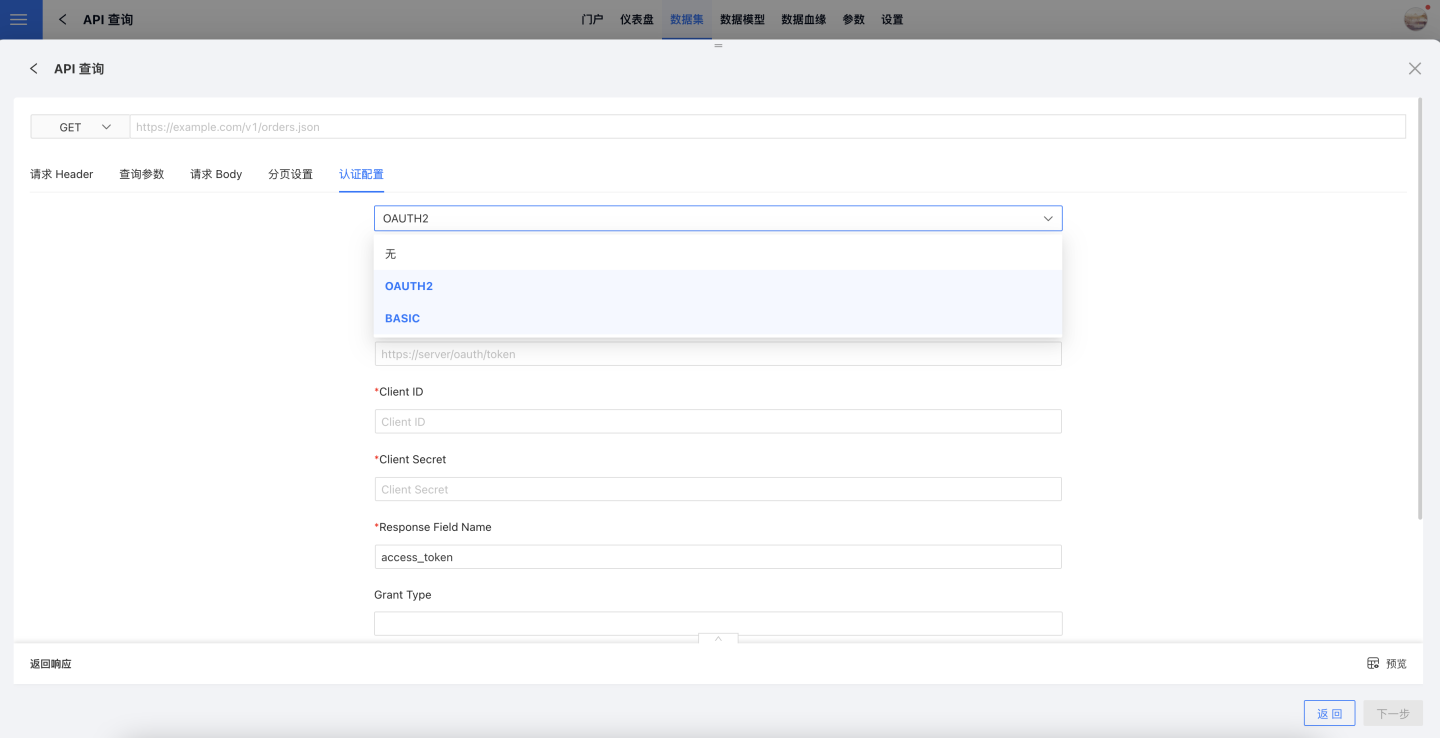Collapse the OAUTH2 authentication type dropdown
This screenshot has height=738, width=1440.
click(x=1047, y=218)
